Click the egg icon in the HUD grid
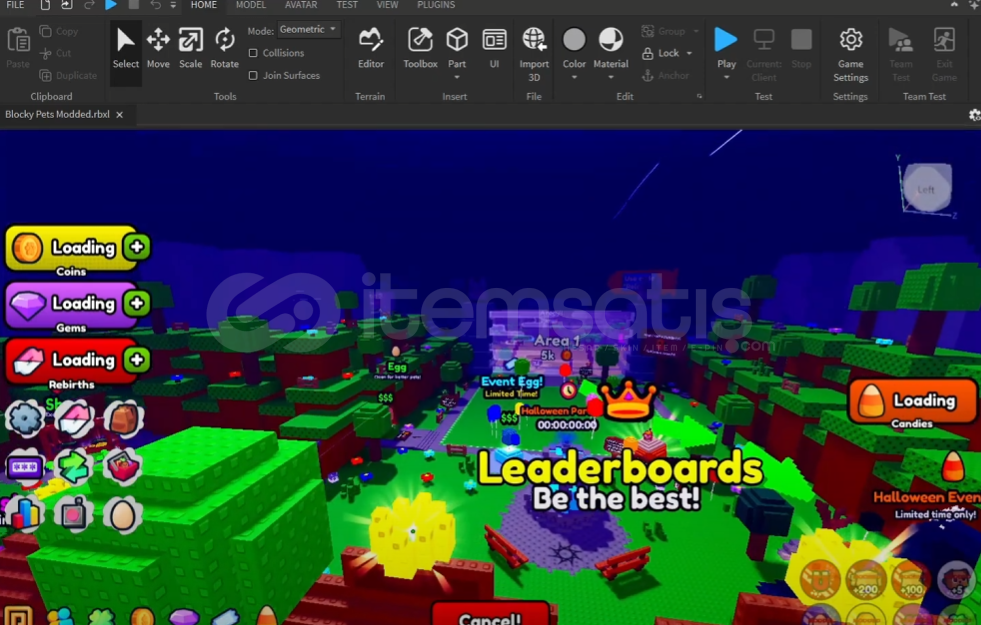 (x=123, y=516)
